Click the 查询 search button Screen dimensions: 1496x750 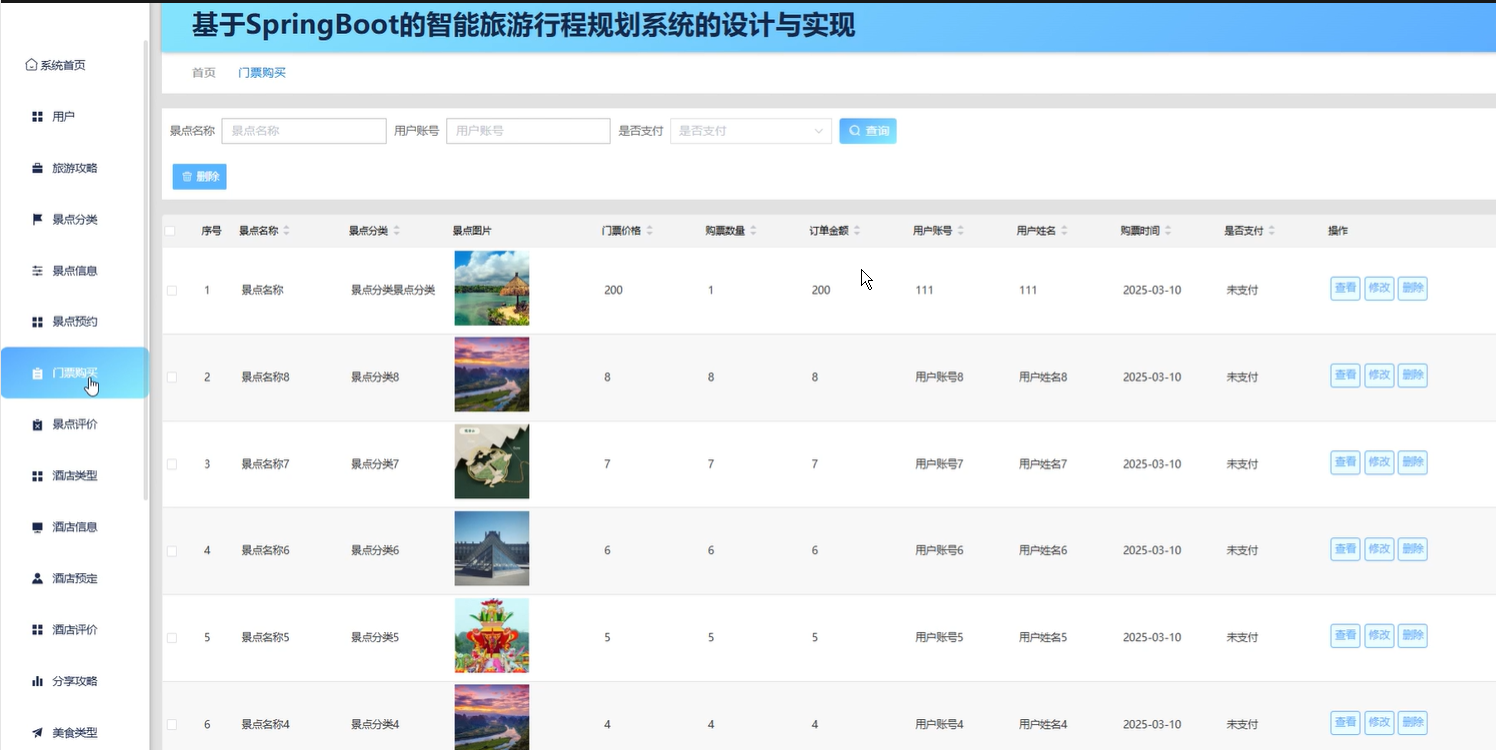[868, 131]
